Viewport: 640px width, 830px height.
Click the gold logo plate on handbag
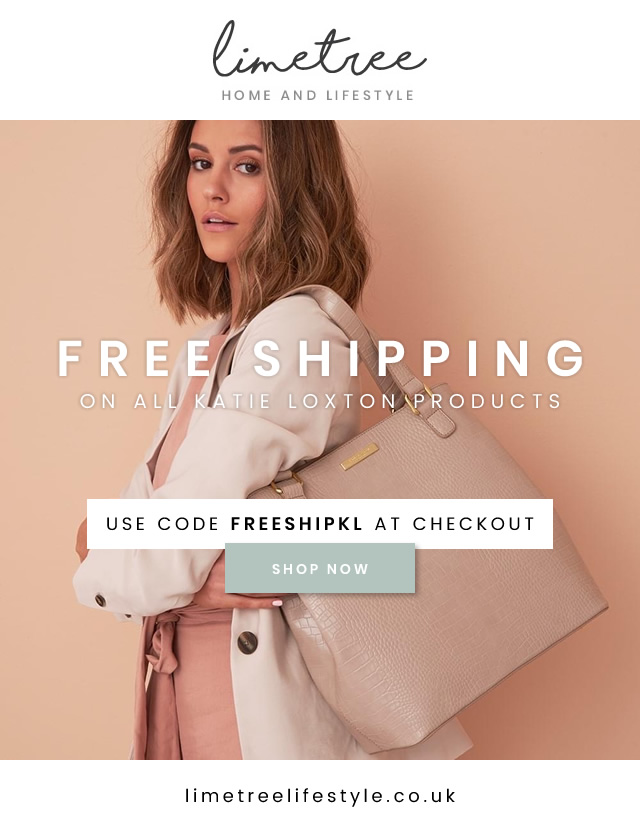(359, 456)
